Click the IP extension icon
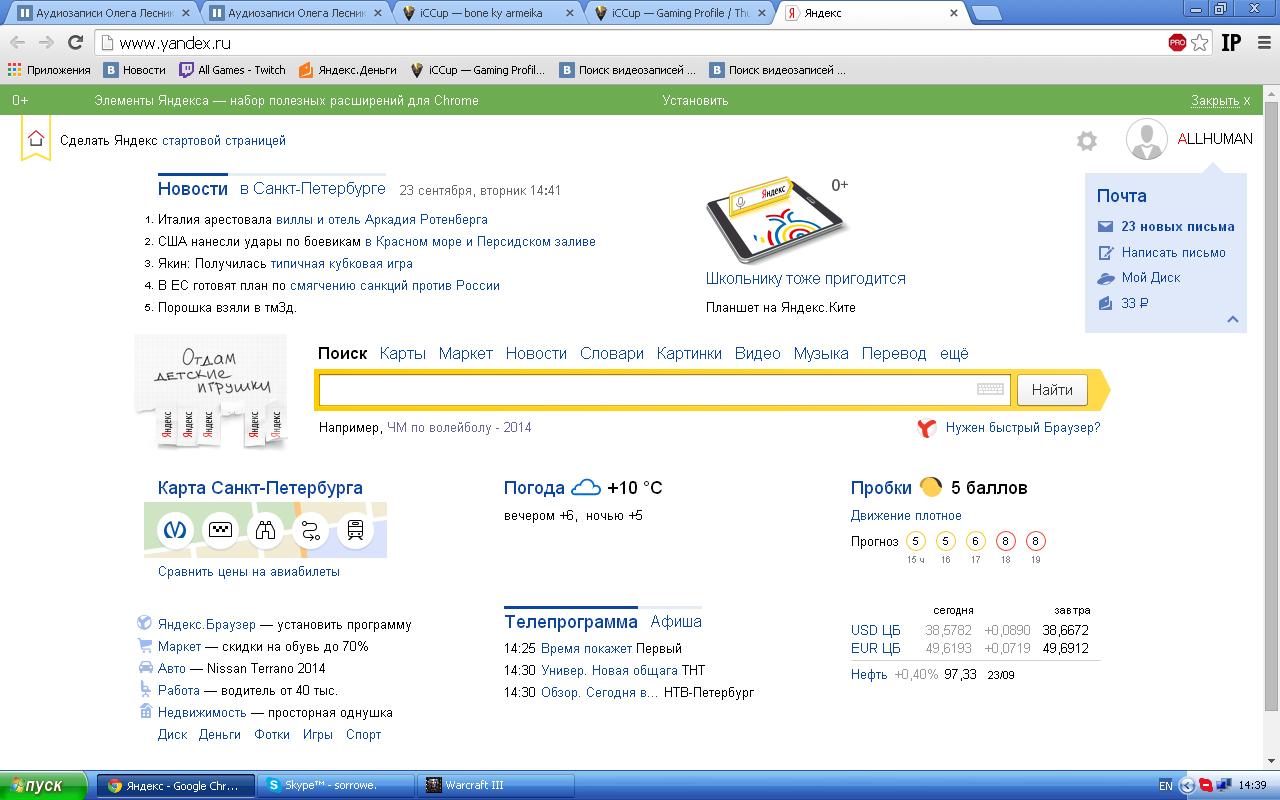Image resolution: width=1280 pixels, height=800 pixels. coord(1231,42)
